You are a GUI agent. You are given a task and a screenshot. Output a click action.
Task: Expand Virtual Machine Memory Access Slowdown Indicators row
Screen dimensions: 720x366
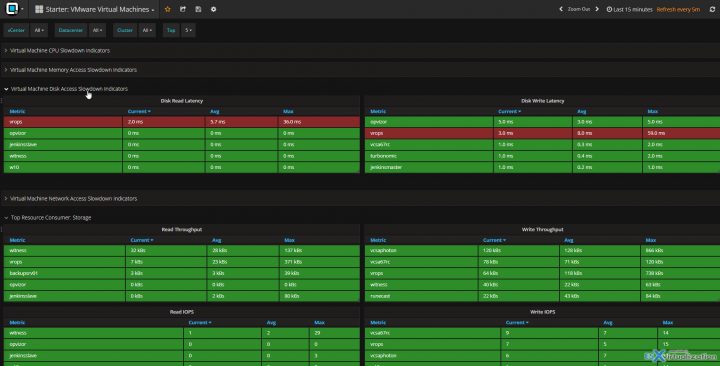(73, 70)
